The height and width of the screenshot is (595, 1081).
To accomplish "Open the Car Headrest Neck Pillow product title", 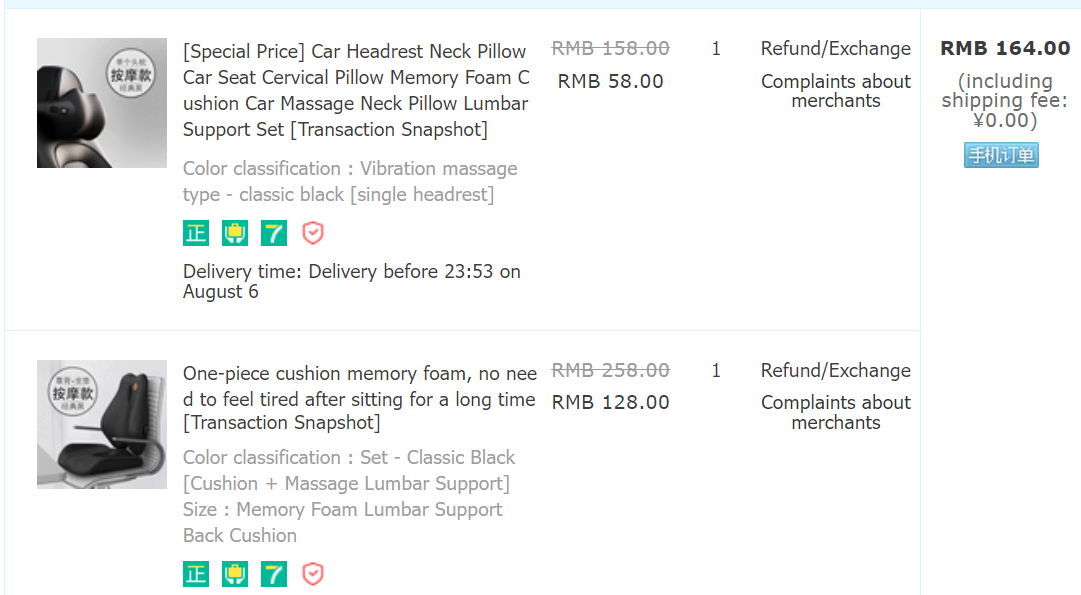I will (356, 90).
